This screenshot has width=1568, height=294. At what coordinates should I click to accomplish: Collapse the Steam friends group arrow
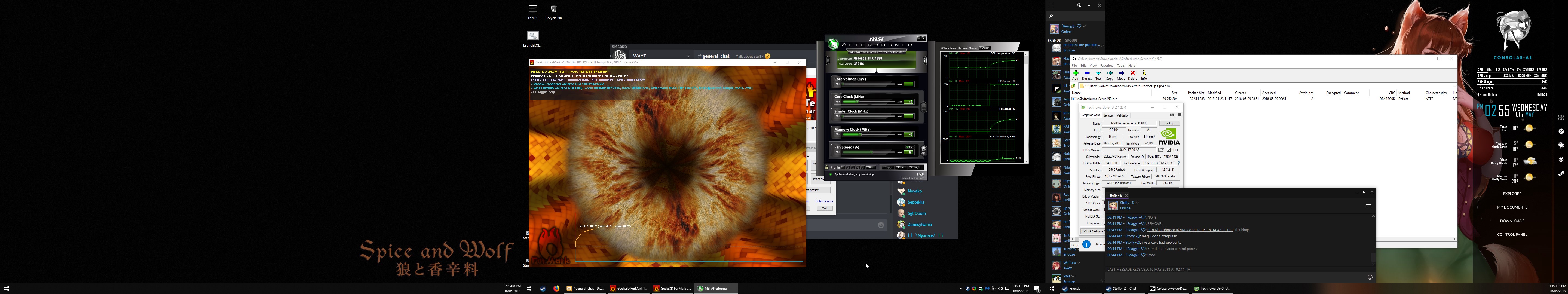coord(1103,46)
